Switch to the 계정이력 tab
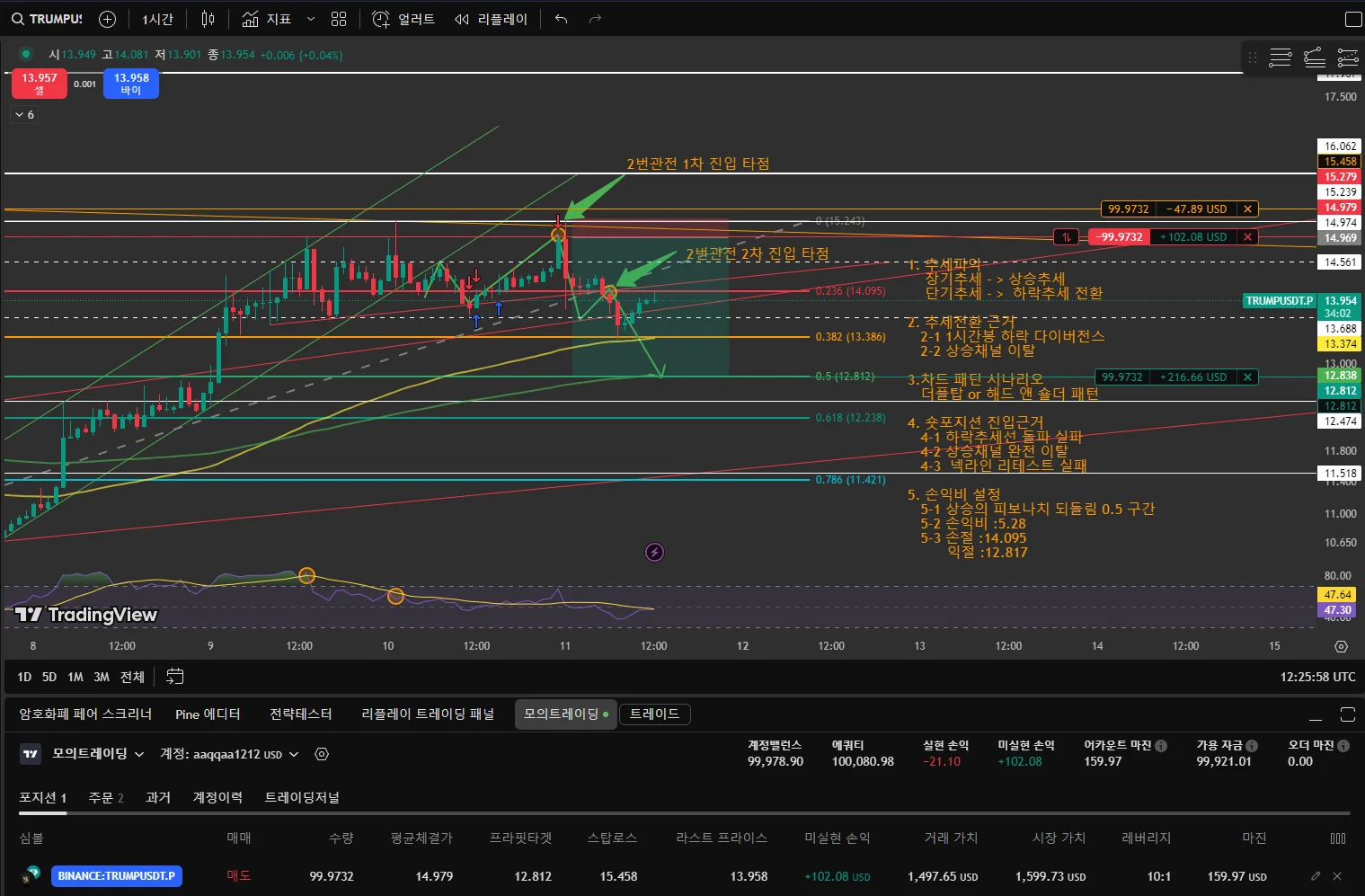 click(217, 798)
